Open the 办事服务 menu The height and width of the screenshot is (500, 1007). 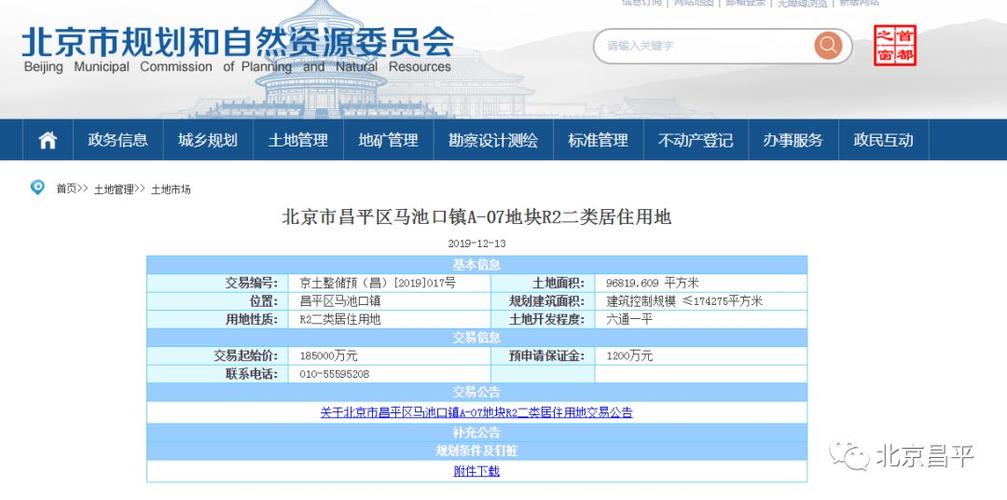(x=793, y=140)
